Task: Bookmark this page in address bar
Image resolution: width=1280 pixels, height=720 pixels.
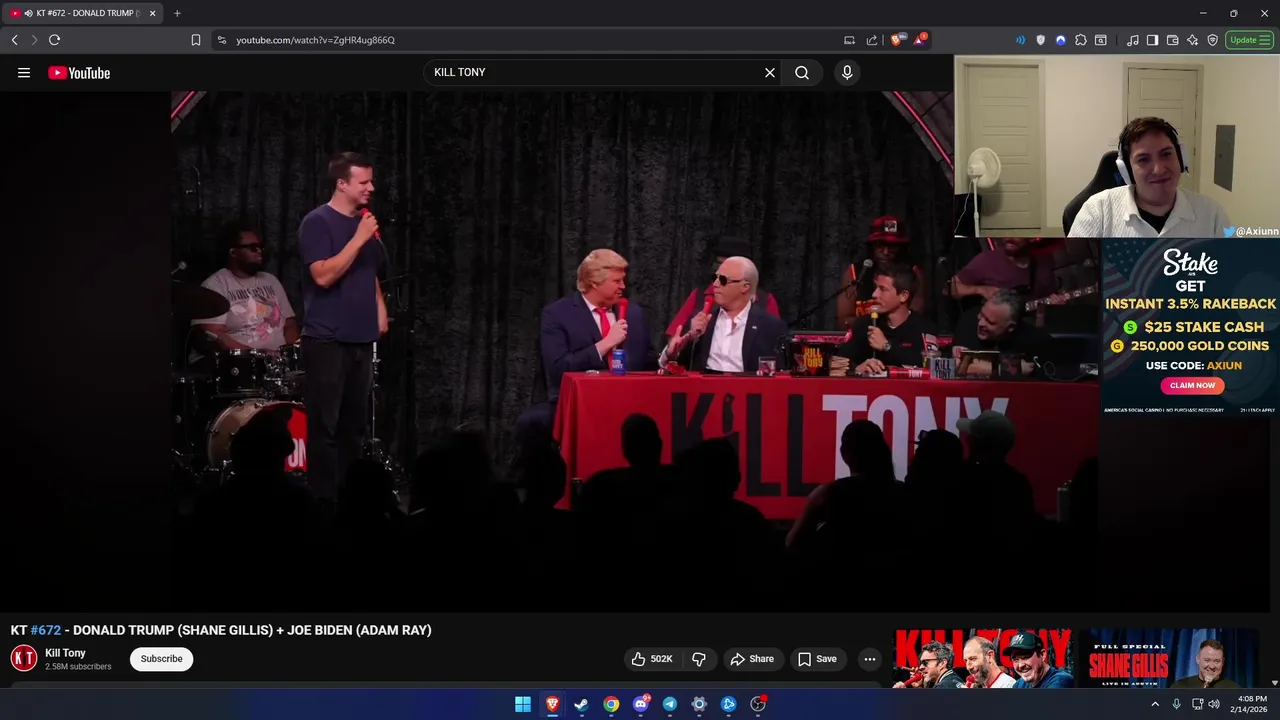Action: pyautogui.click(x=196, y=40)
